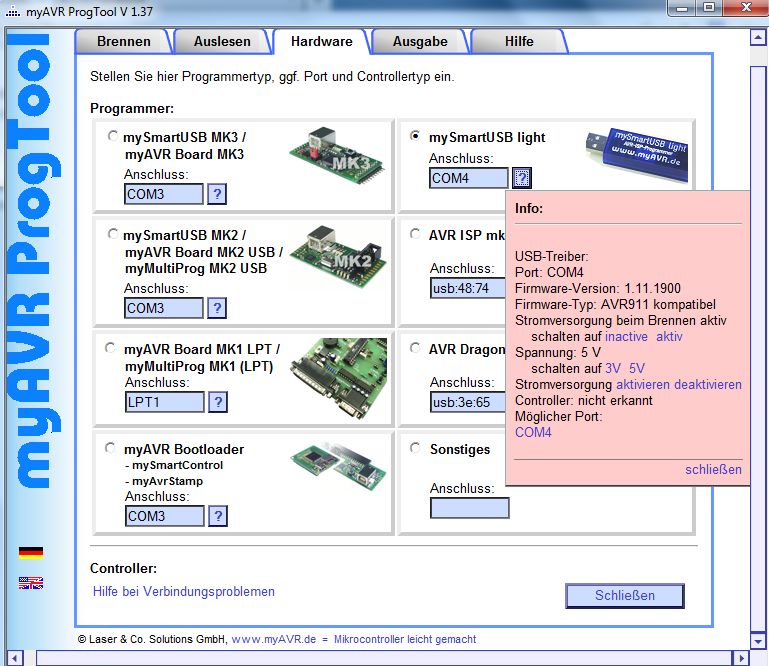Edit the AVR Dragon usb:3e:65 field
Image resolution: width=769 pixels, height=666 pixels.
468,402
